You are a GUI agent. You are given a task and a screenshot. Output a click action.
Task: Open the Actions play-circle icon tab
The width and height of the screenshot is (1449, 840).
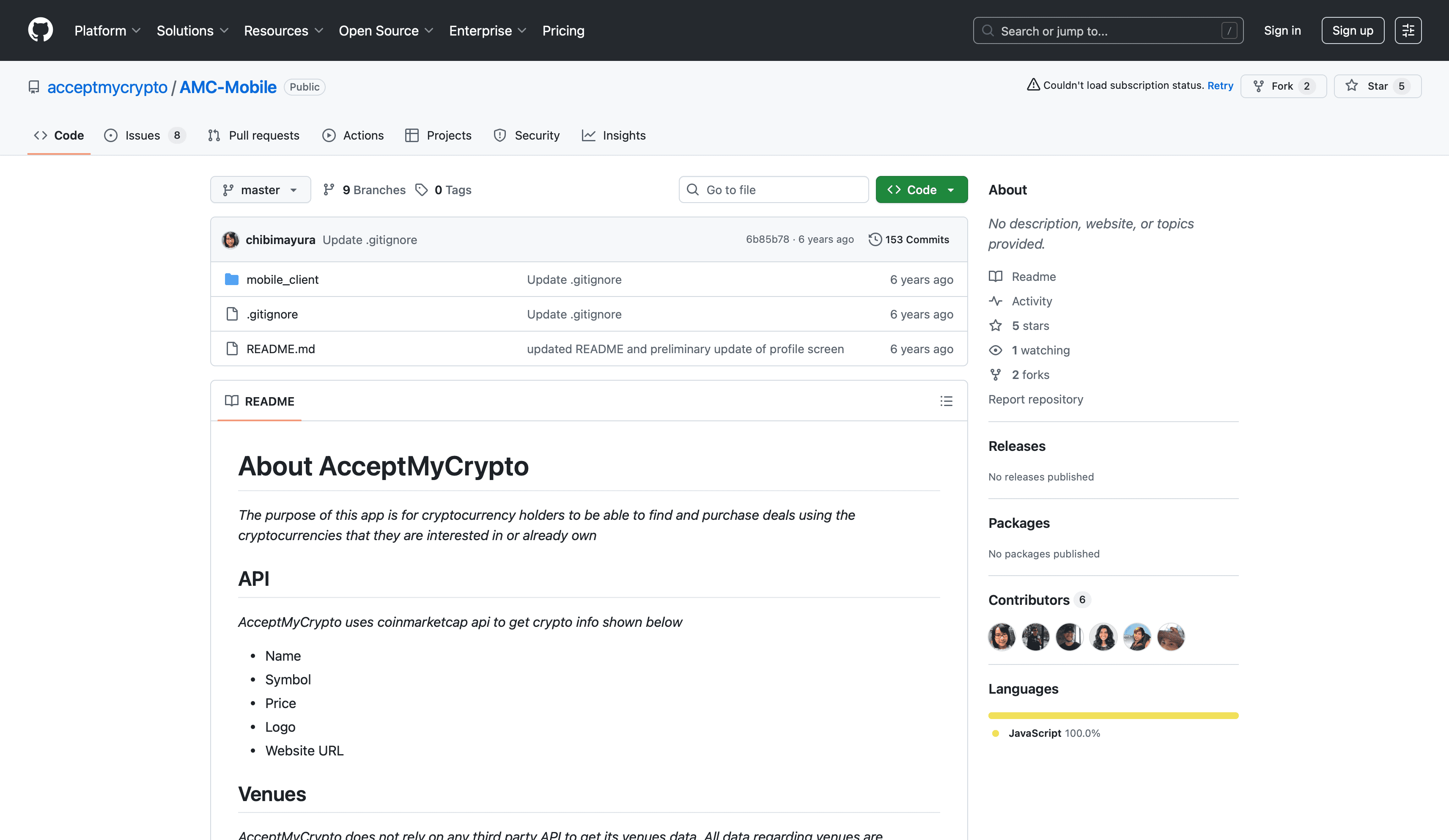(329, 136)
